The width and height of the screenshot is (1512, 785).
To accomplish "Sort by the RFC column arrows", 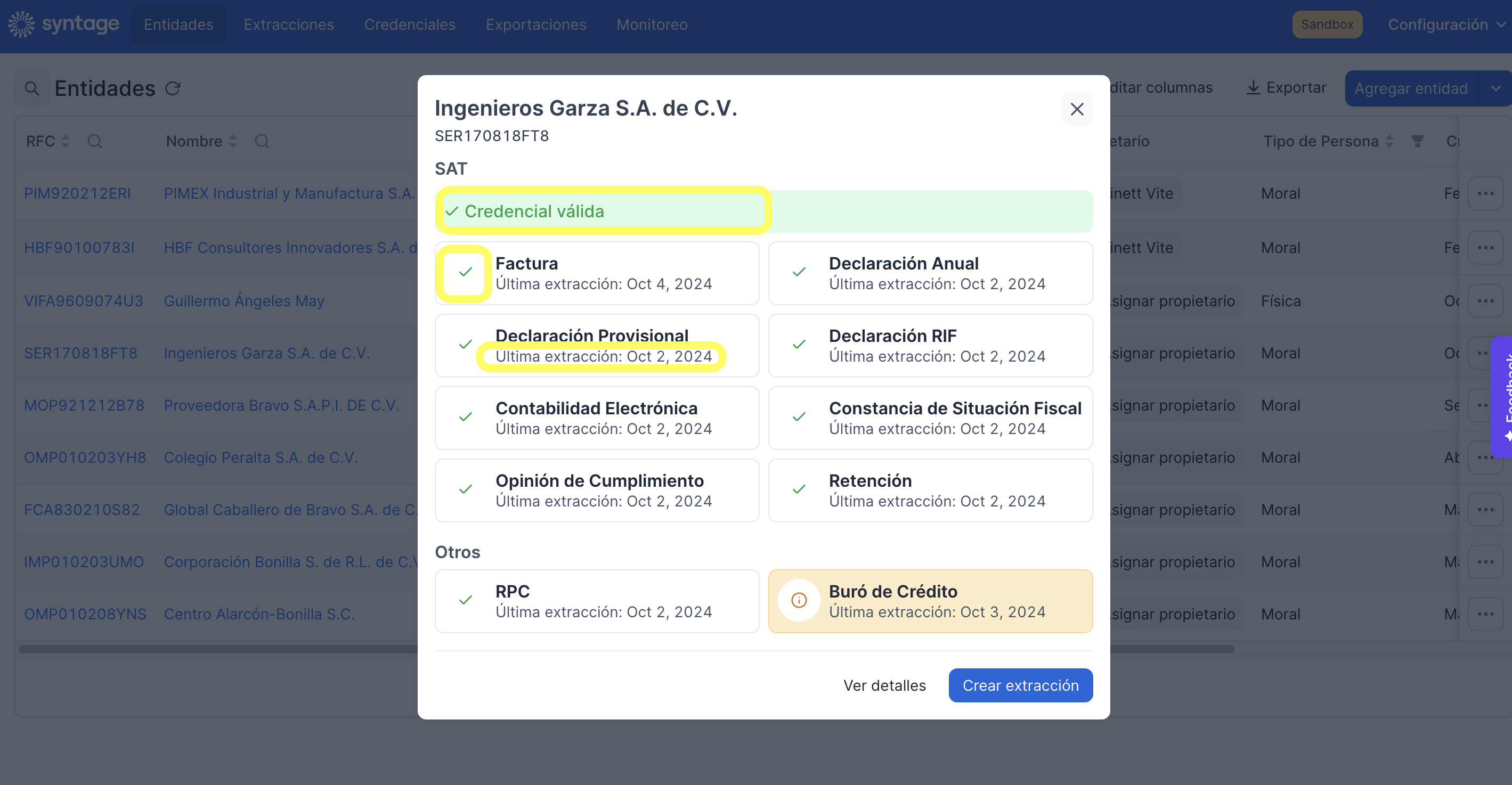I will point(66,141).
